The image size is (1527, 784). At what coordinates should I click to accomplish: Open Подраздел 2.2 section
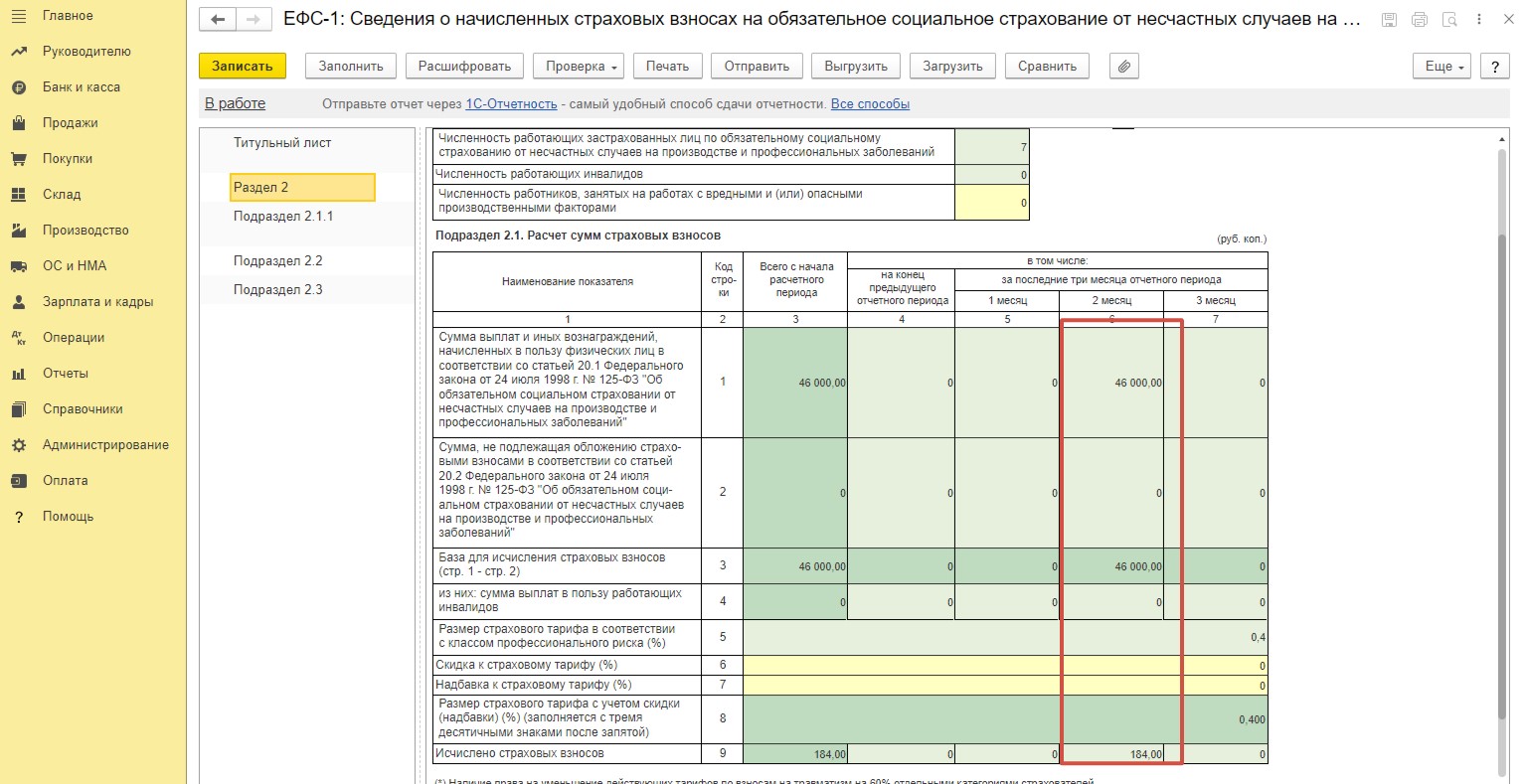click(278, 260)
